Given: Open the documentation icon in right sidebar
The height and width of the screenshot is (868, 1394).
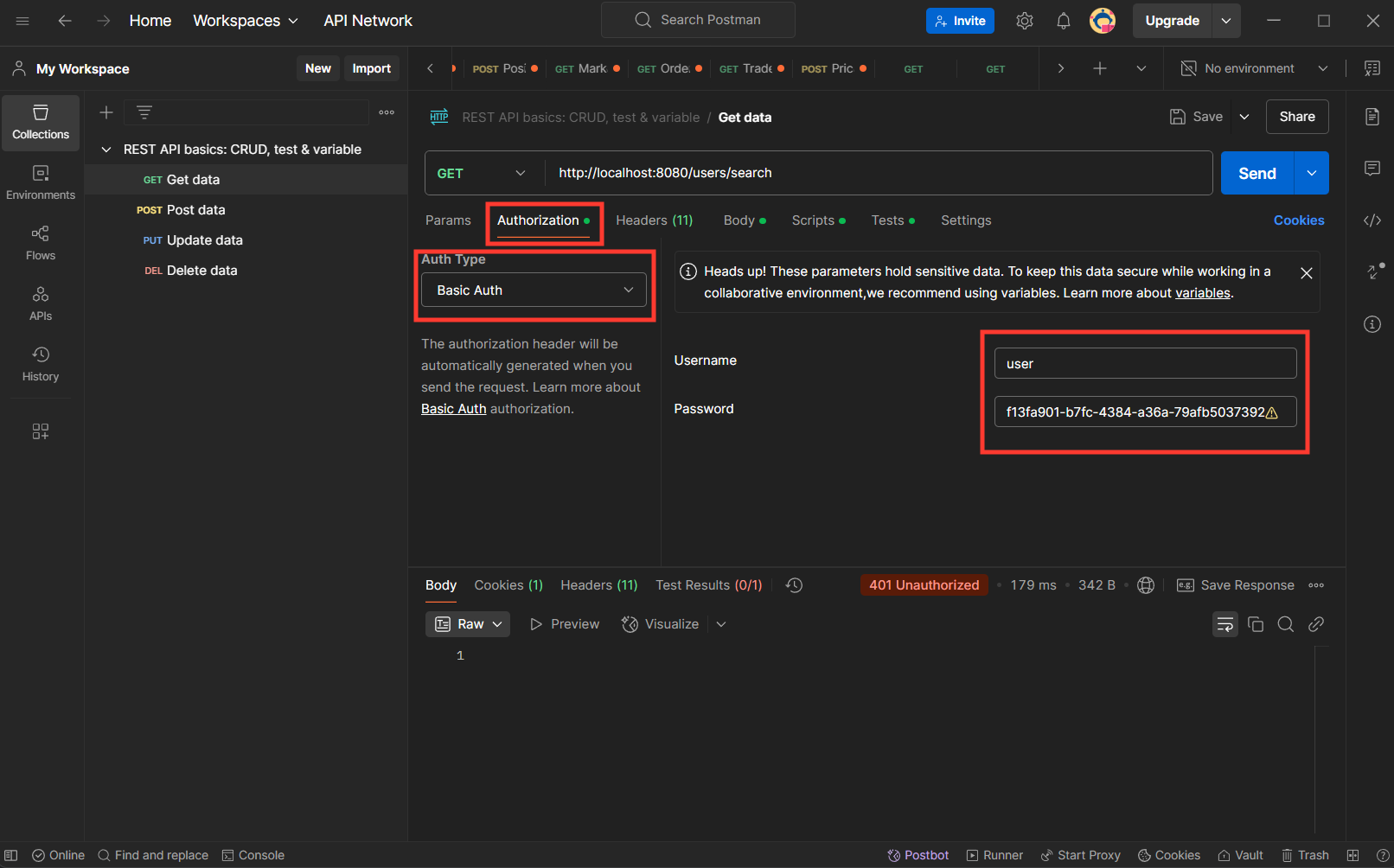Looking at the screenshot, I should click(1372, 117).
